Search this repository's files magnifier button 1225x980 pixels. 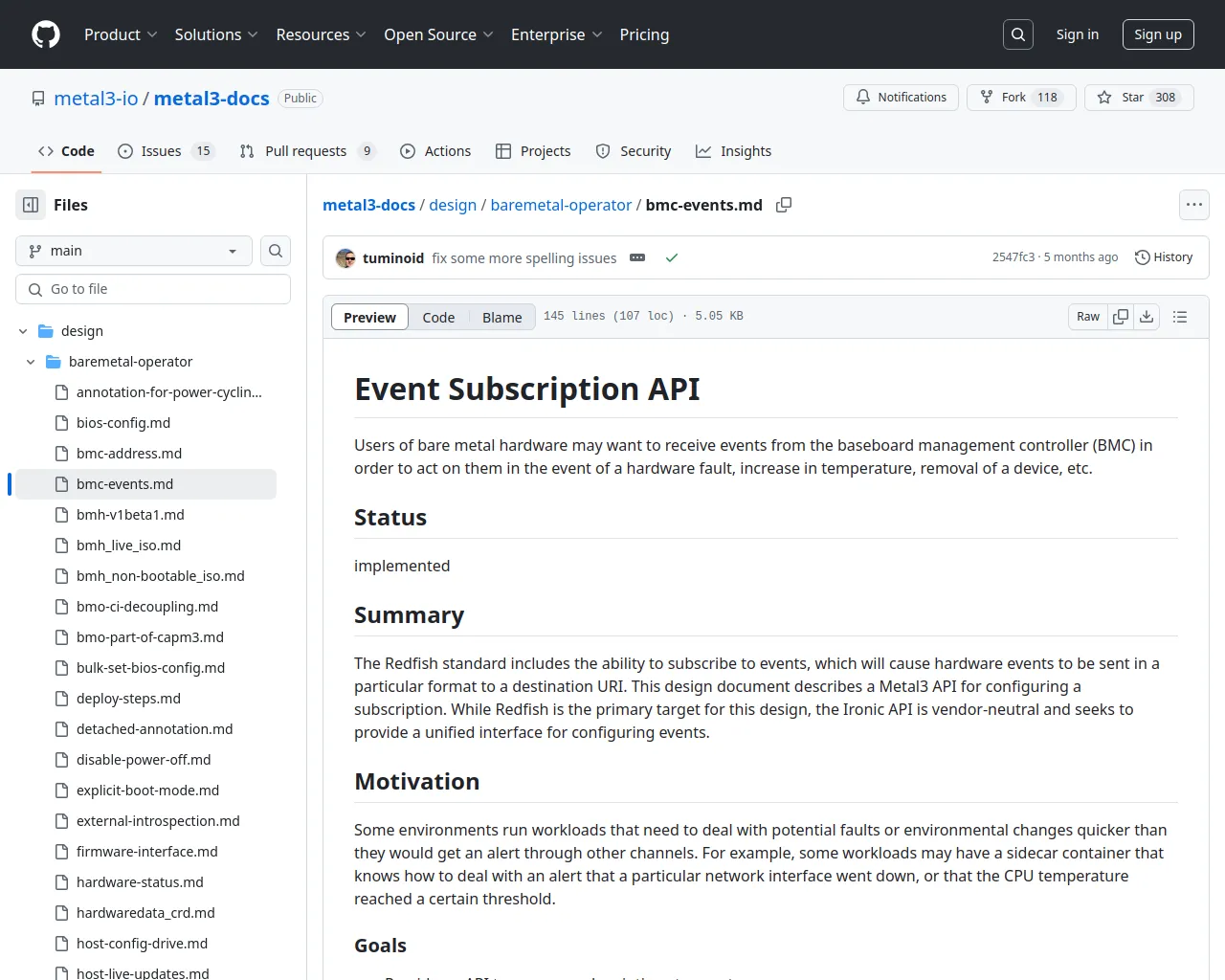(x=276, y=251)
